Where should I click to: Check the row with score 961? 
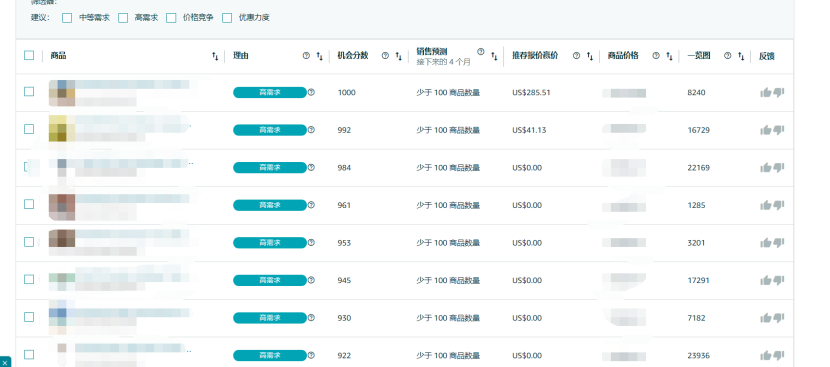(29, 204)
